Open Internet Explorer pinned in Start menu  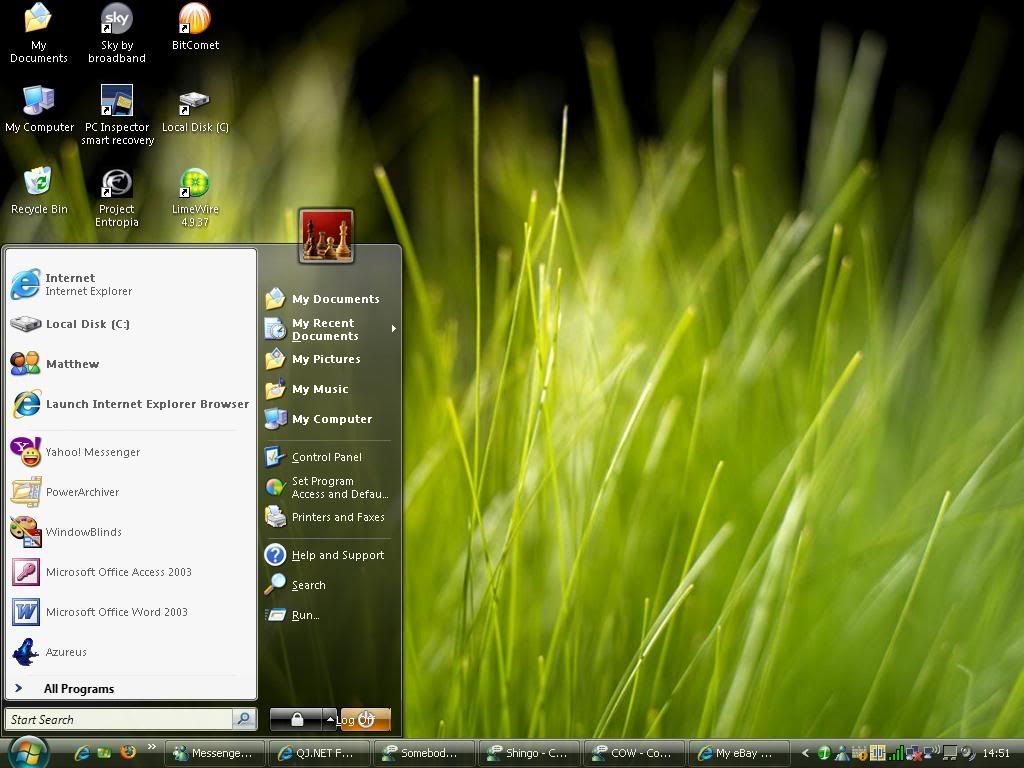[x=131, y=284]
